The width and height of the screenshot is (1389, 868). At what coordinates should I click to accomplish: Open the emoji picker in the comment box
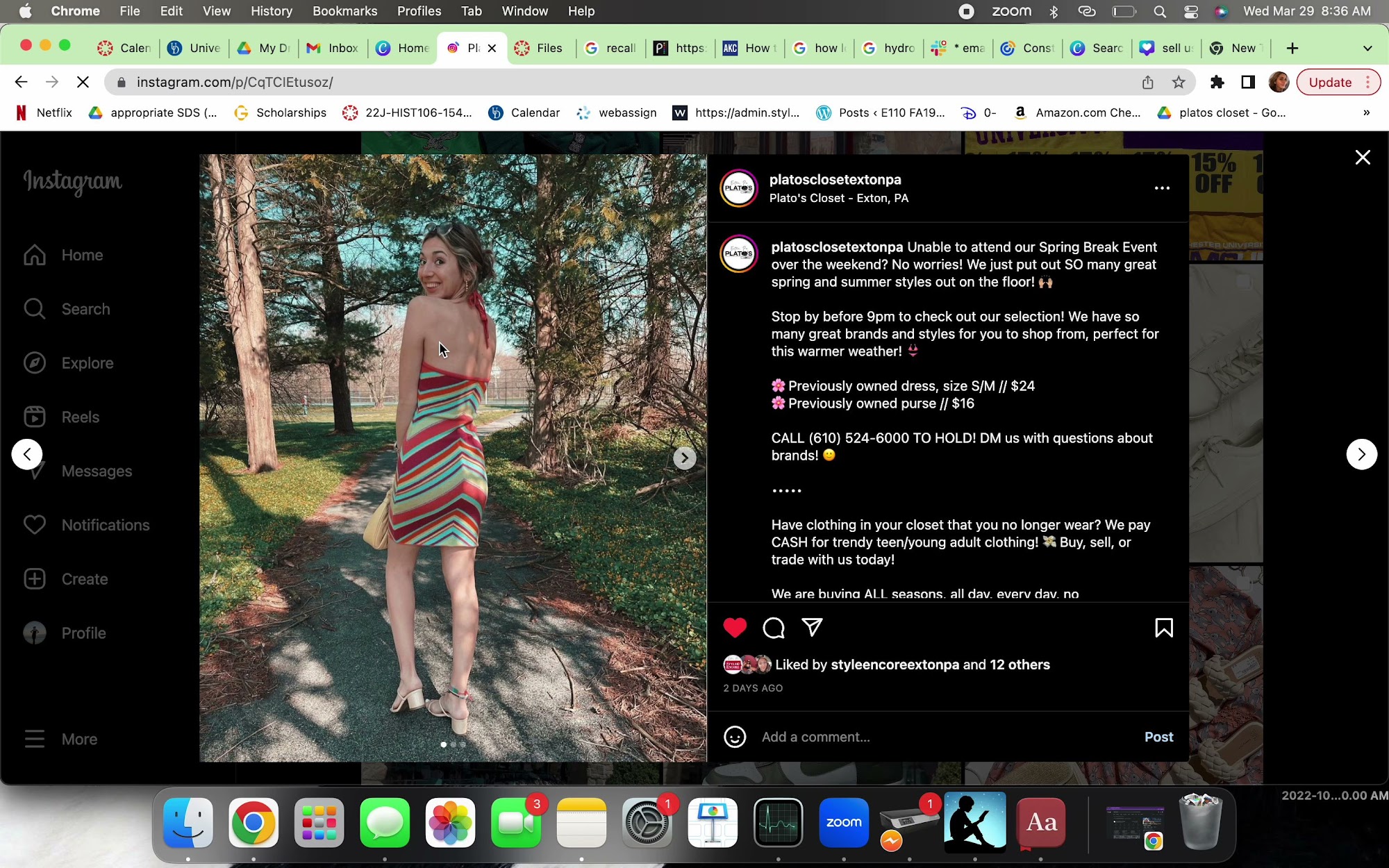click(x=735, y=737)
